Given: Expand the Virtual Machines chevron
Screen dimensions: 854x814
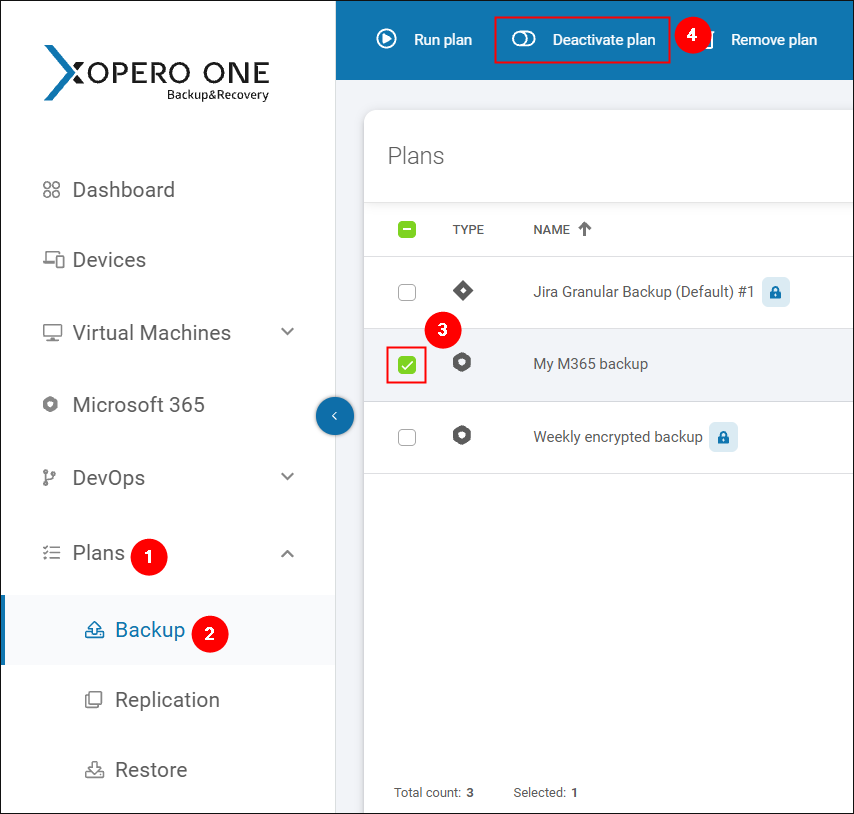Looking at the screenshot, I should 287,332.
